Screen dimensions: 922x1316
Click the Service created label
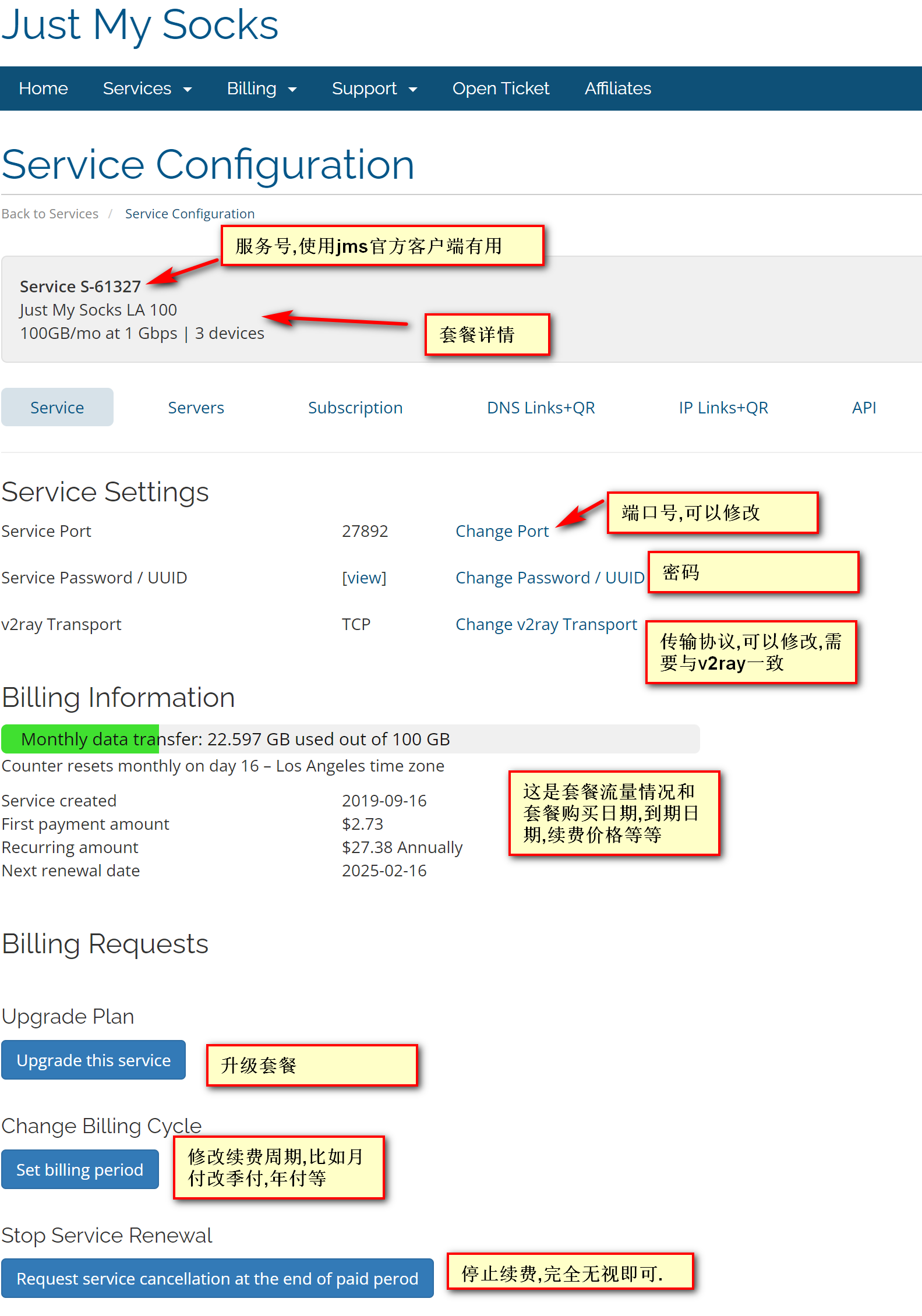point(59,801)
